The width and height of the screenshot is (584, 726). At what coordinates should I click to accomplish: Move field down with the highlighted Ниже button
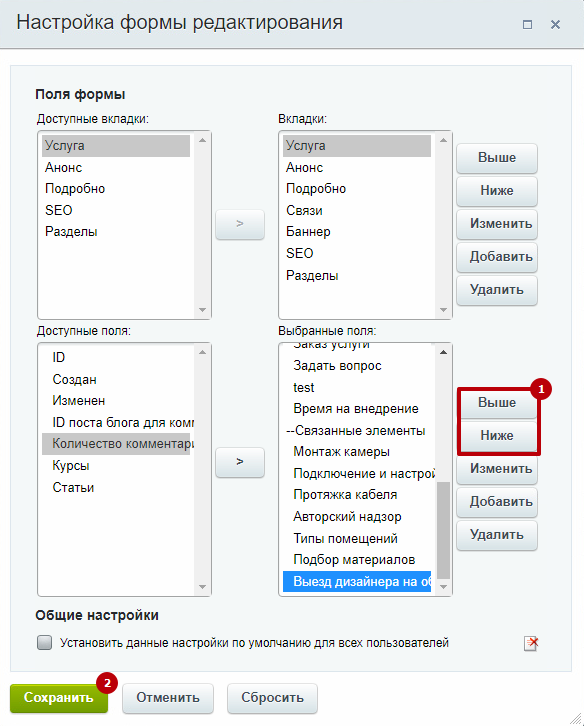point(497,435)
